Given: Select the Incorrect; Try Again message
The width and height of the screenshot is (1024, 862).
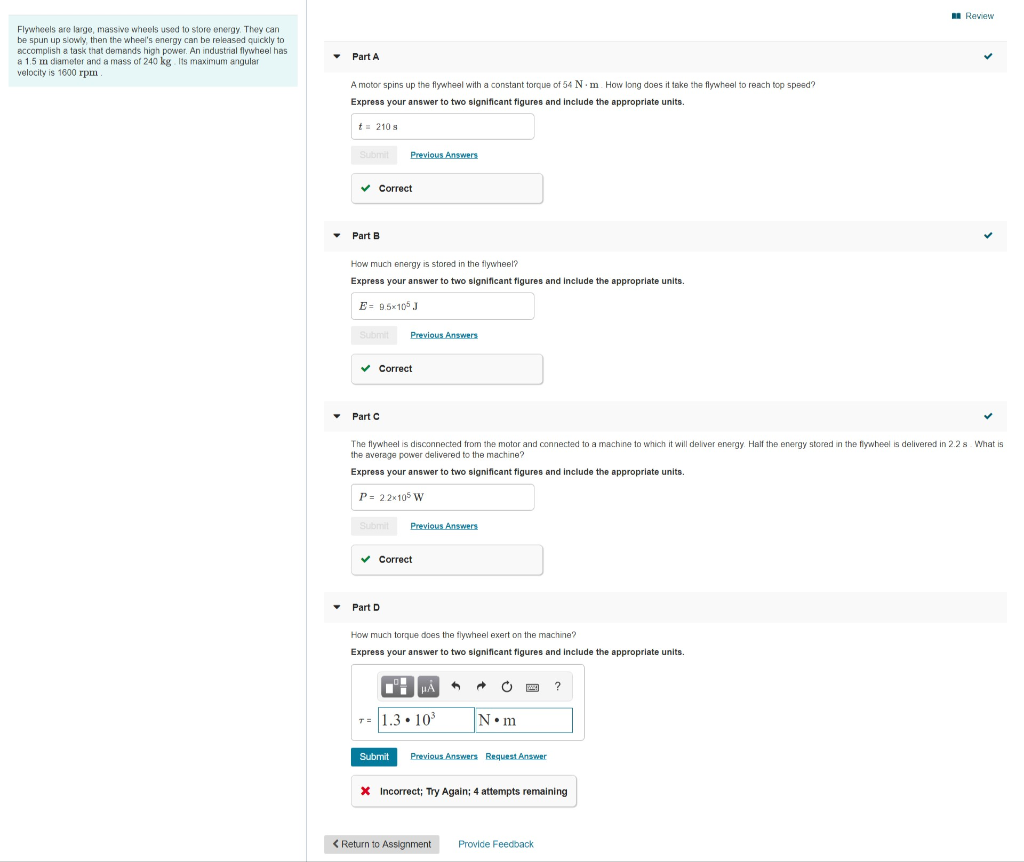Looking at the screenshot, I should [x=464, y=791].
